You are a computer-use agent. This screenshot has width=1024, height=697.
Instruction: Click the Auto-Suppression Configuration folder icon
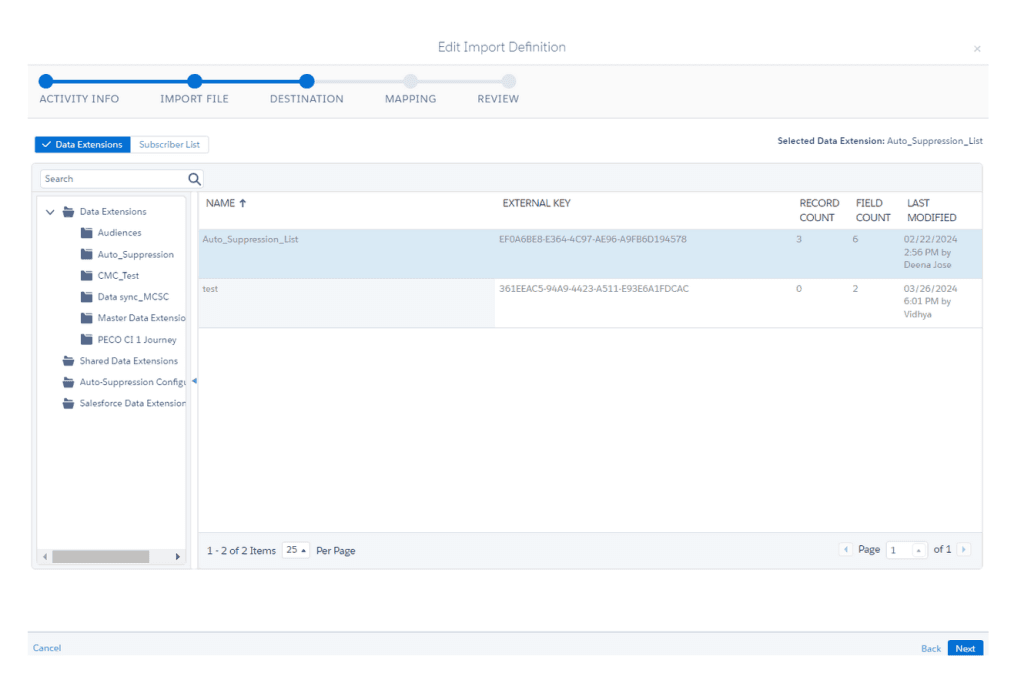point(69,382)
